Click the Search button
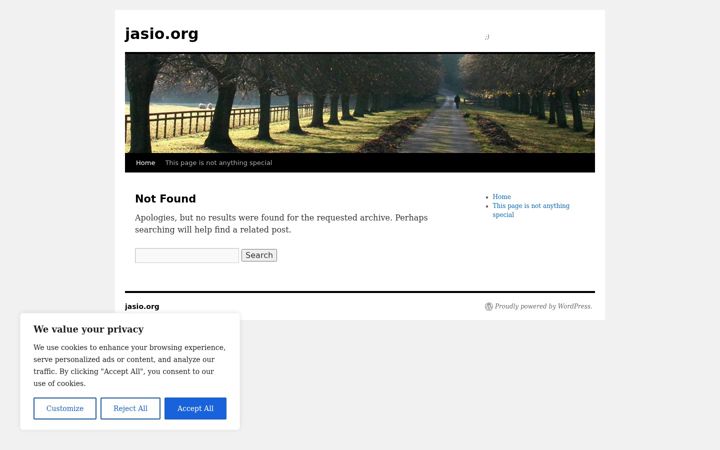This screenshot has height=450, width=720. pos(259,255)
